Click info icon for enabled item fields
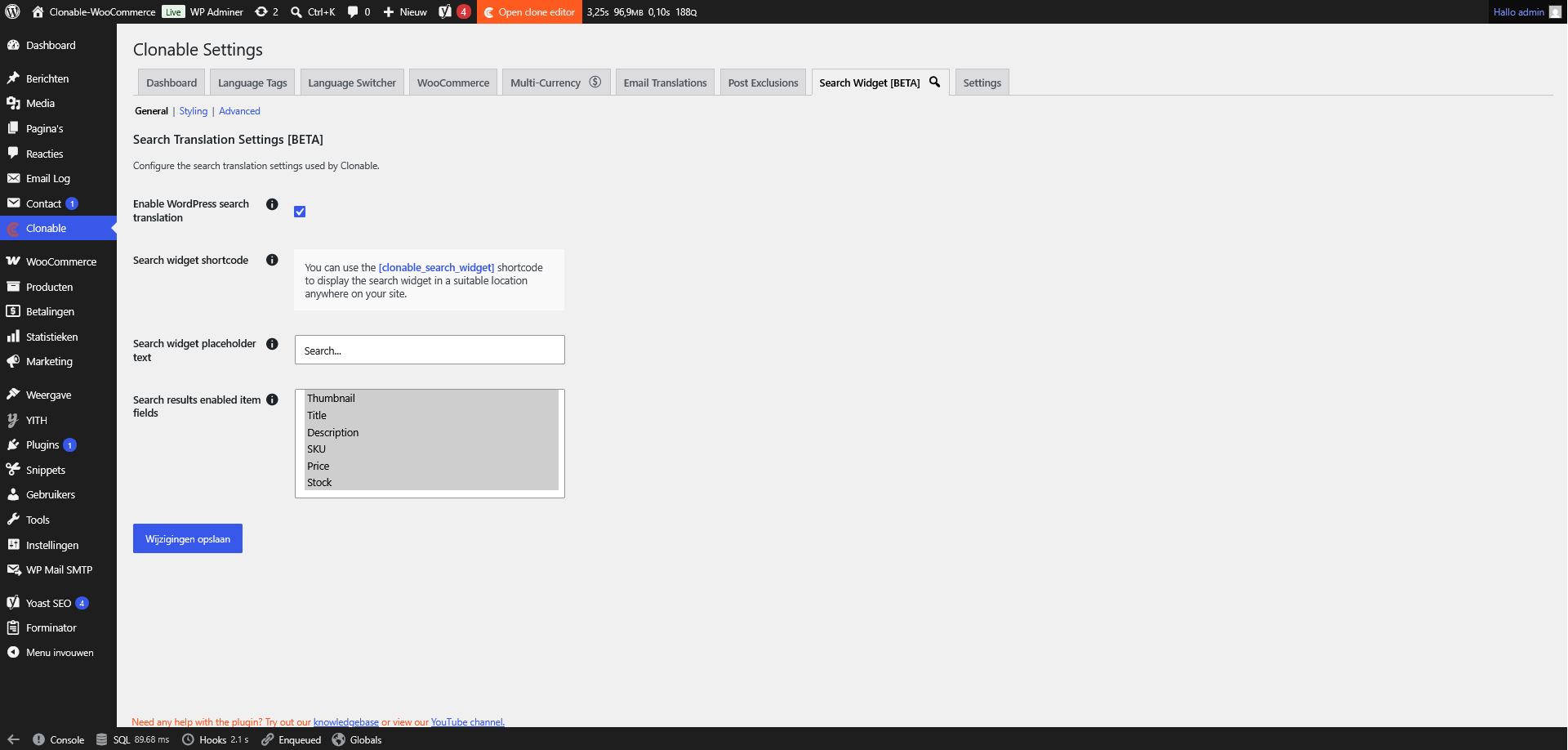Image resolution: width=1568 pixels, height=750 pixels. pos(272,400)
